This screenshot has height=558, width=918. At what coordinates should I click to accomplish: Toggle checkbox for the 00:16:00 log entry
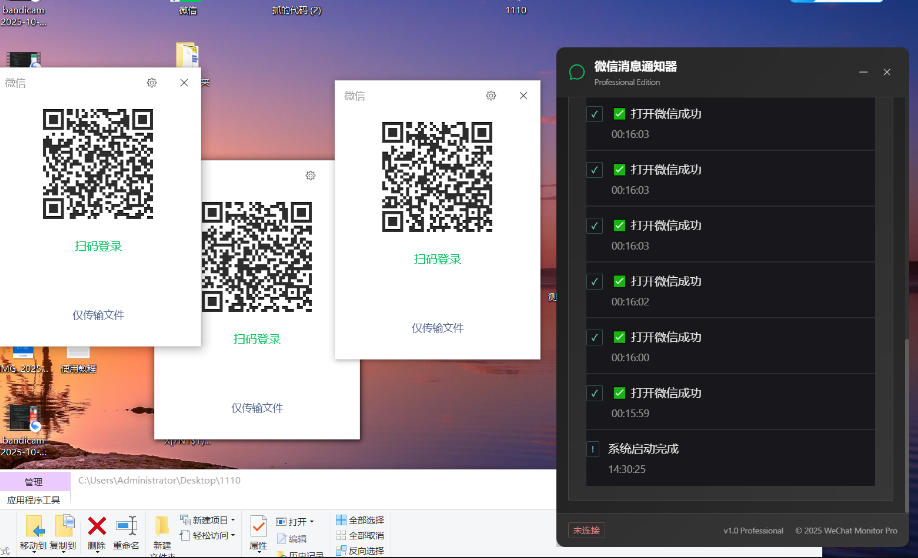tap(594, 338)
